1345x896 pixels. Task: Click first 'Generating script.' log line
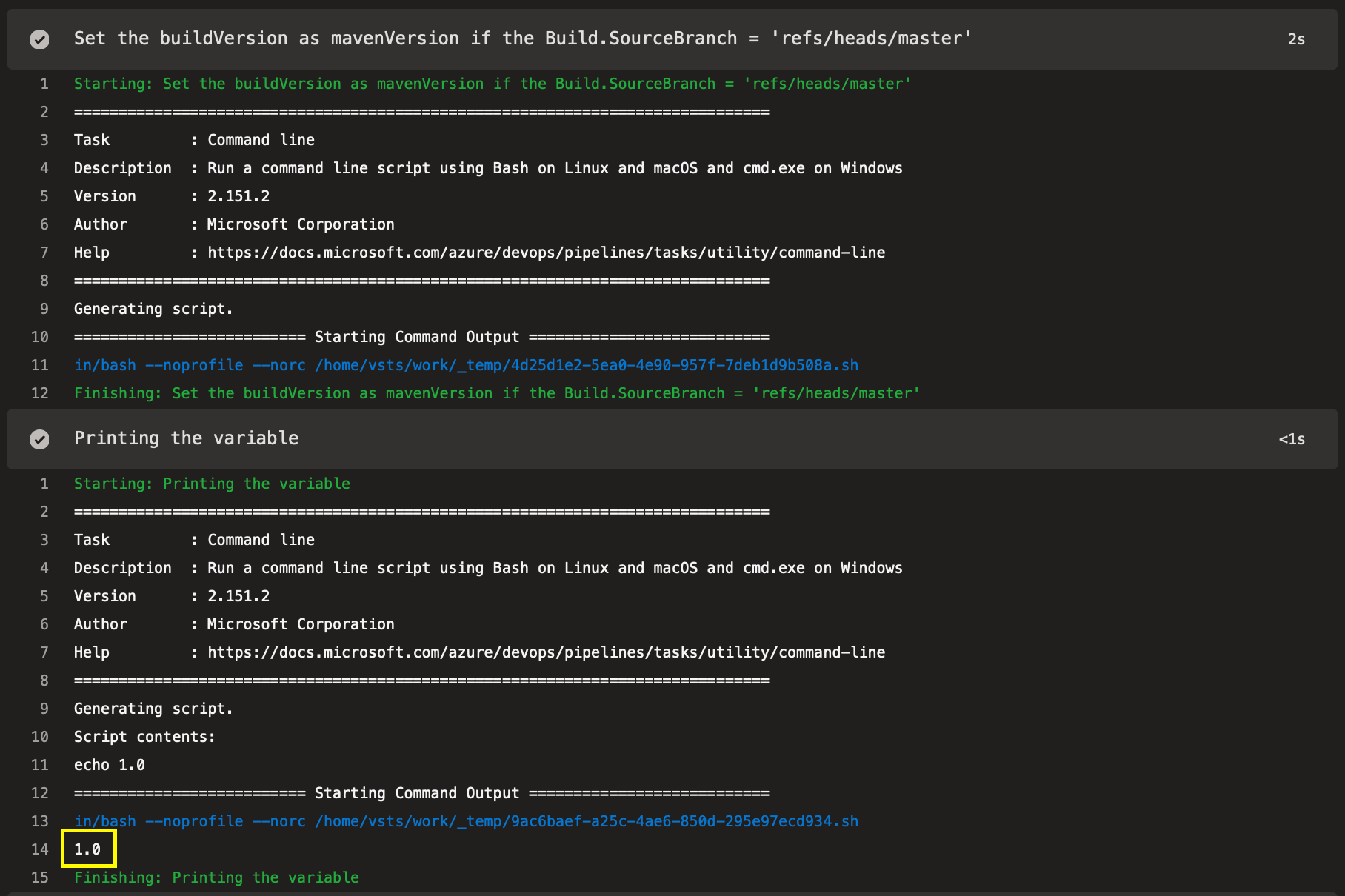tap(153, 309)
